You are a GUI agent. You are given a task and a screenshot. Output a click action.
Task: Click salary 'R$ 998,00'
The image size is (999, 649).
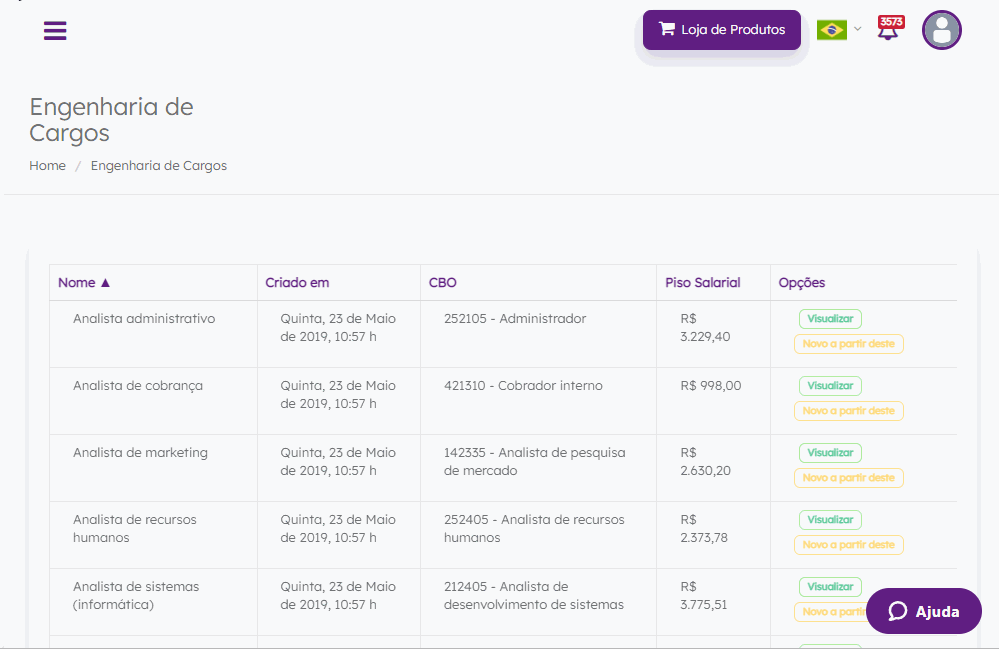[x=711, y=386]
